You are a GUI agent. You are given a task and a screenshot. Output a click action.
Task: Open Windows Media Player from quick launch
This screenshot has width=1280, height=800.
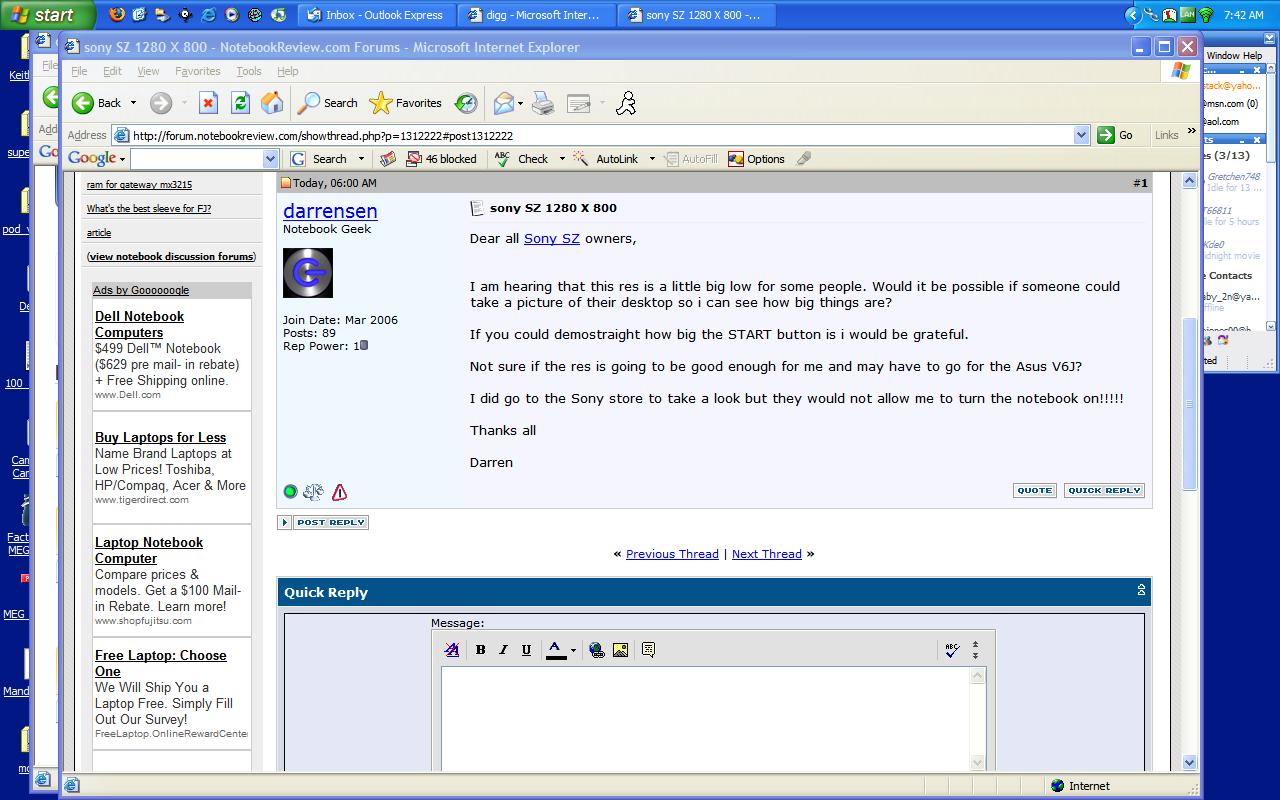point(232,15)
